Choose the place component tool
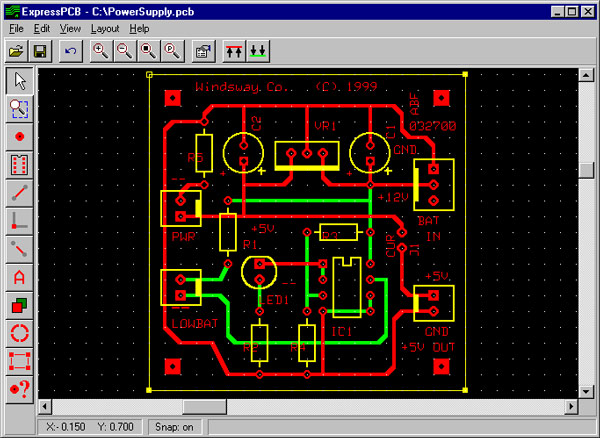 point(19,164)
